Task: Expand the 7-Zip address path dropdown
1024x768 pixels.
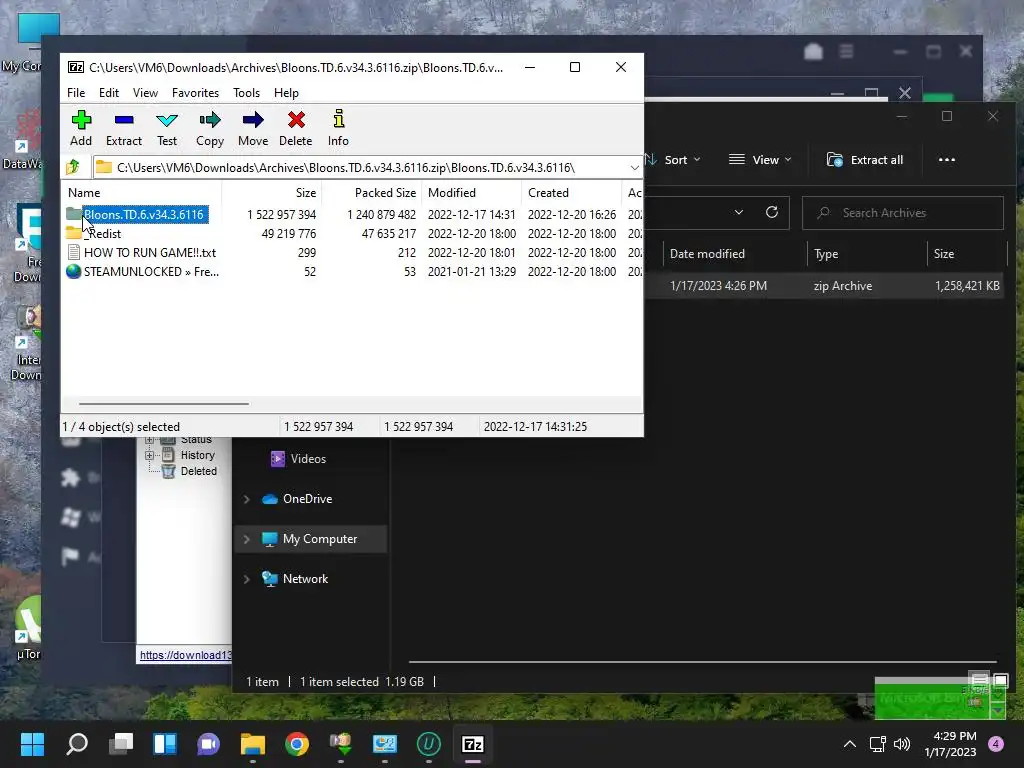Action: [634, 168]
